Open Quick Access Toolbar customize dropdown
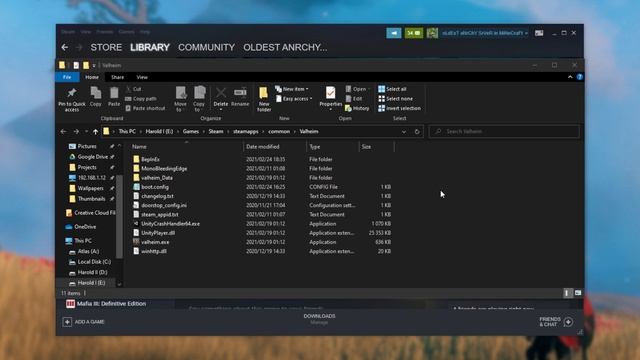Viewport: 640px width, 360px height. pos(94,65)
